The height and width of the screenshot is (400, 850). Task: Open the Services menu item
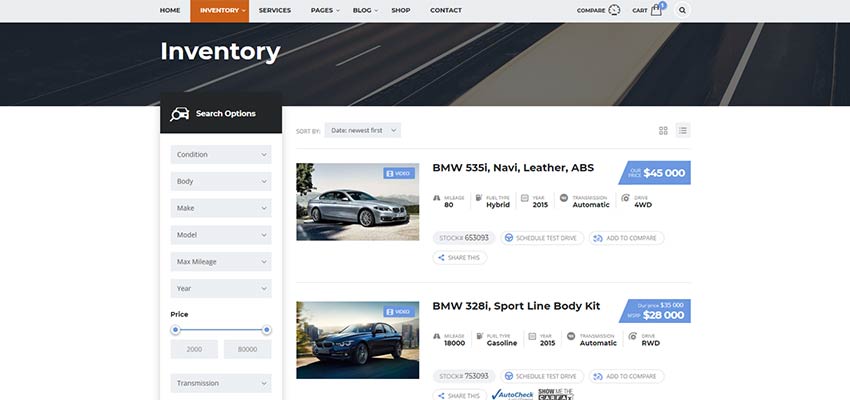click(275, 10)
